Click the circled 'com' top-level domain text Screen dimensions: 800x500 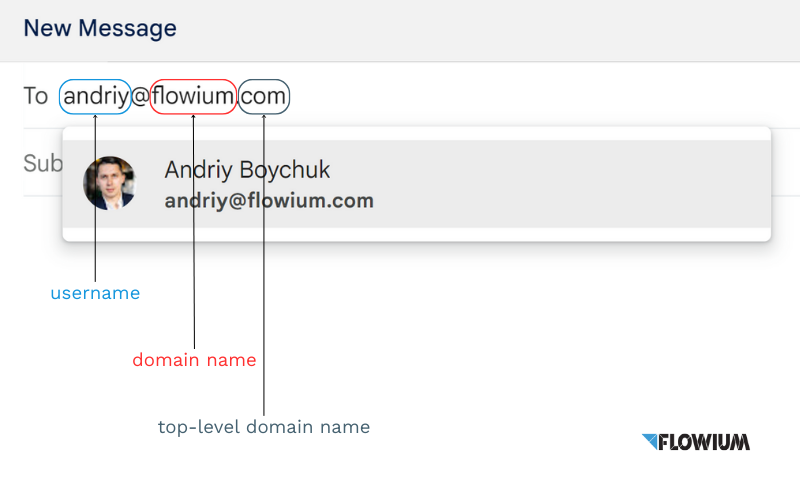pos(265,96)
